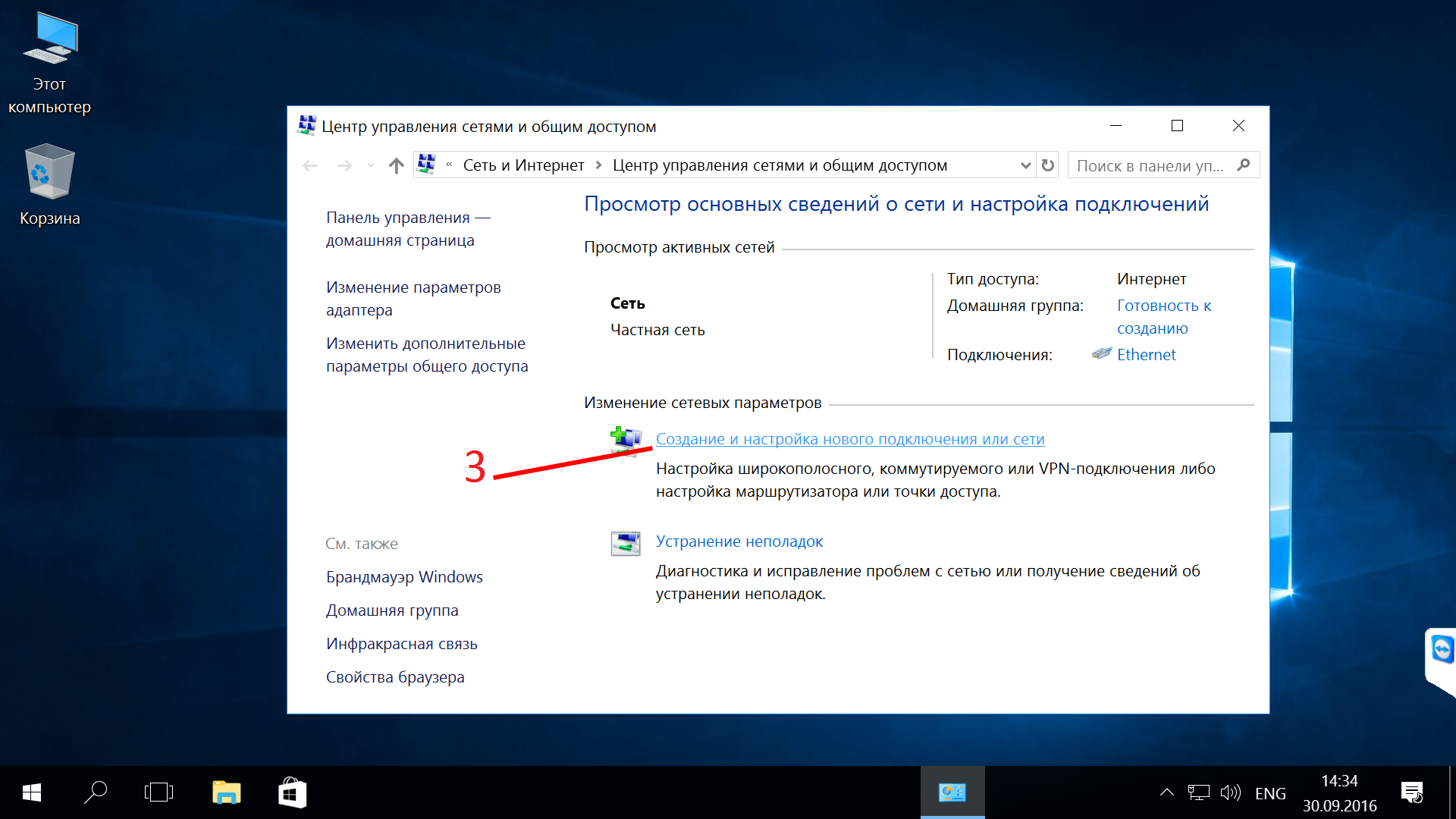Screen dimensions: 1456x819
Task: Open address bar history dropdown
Action: point(1025,165)
